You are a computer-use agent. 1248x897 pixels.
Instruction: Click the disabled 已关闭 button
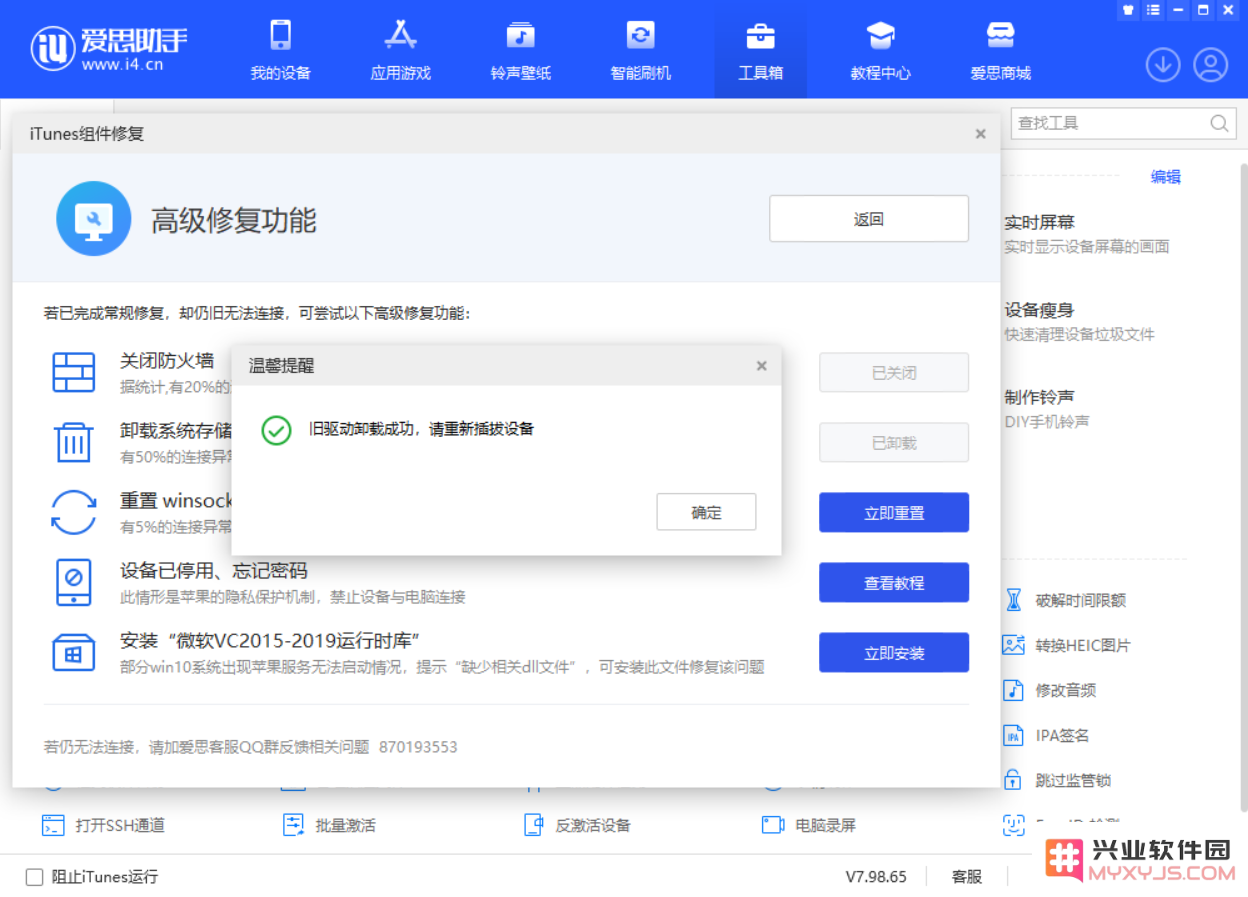click(894, 373)
